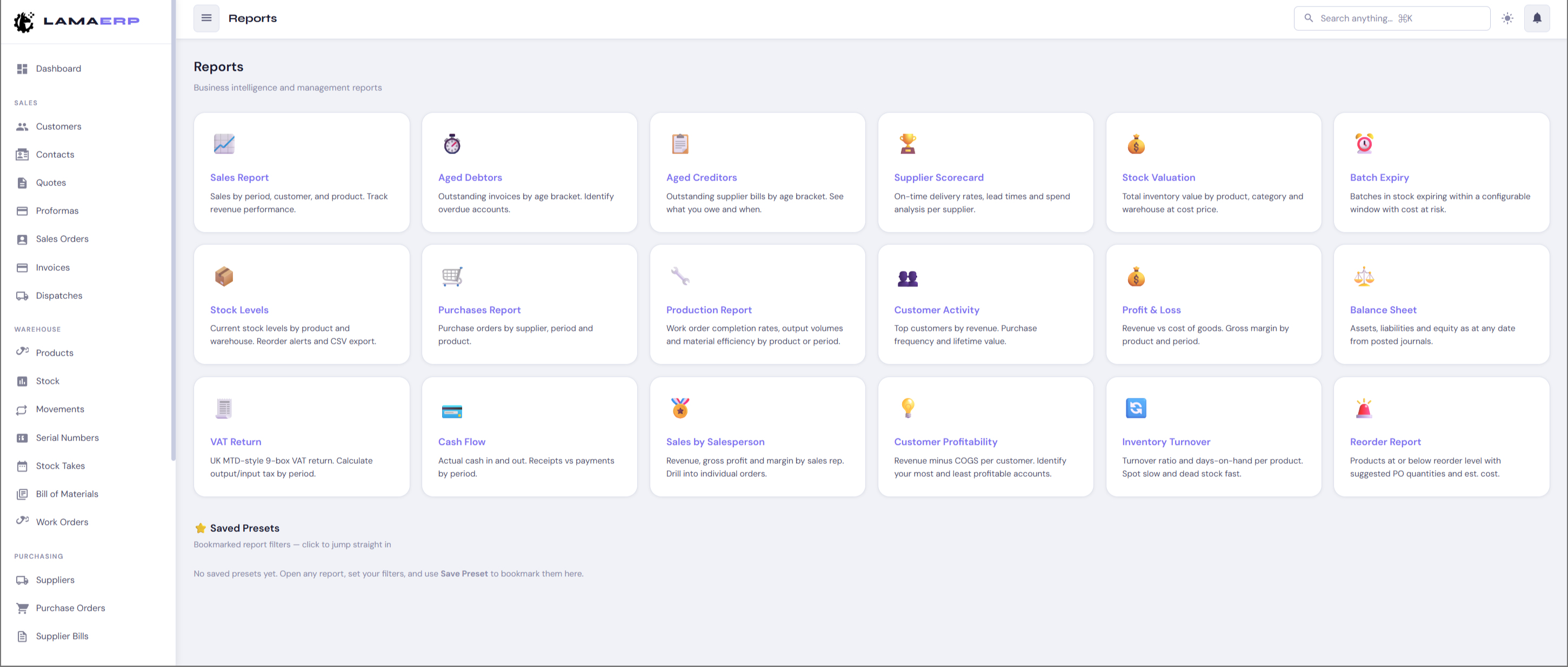1568x667 pixels.
Task: Open the VAT Return report
Action: (x=236, y=442)
